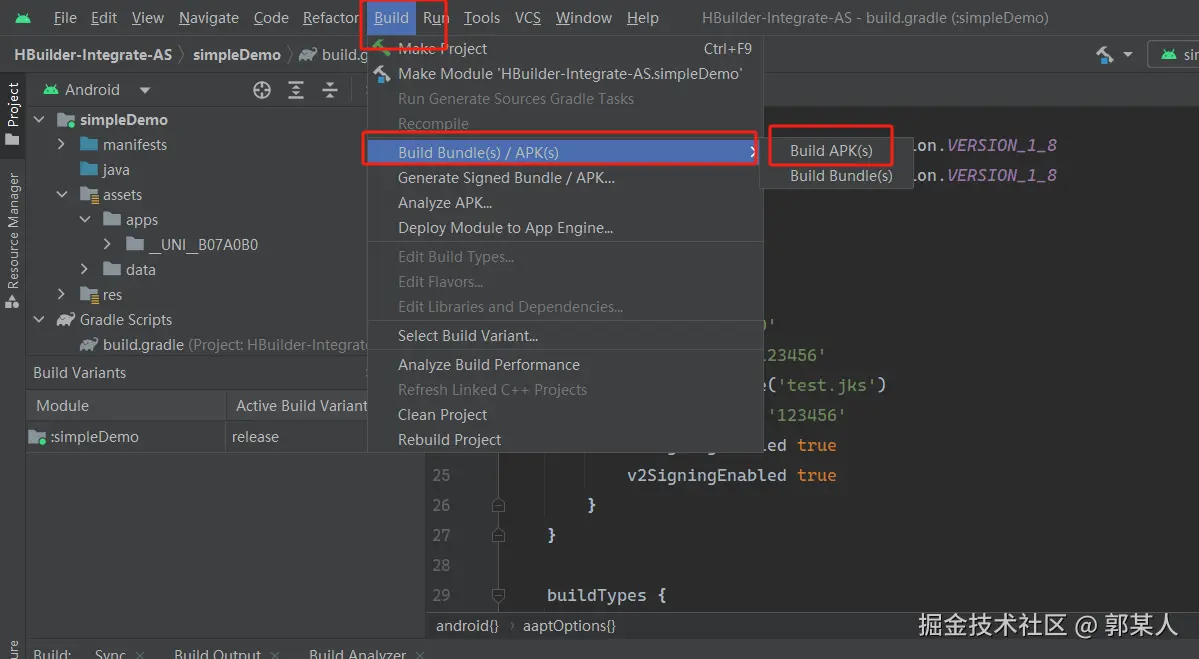
Task: Expand the data folder
Action: click(84, 269)
